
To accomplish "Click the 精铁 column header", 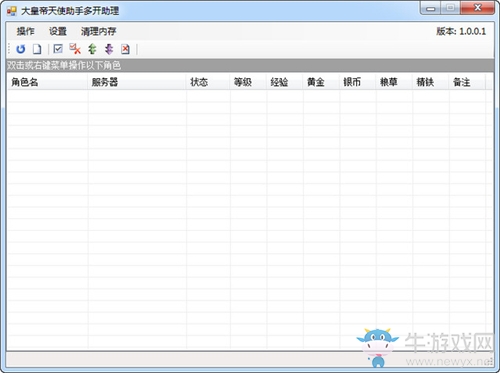I will 431,82.
